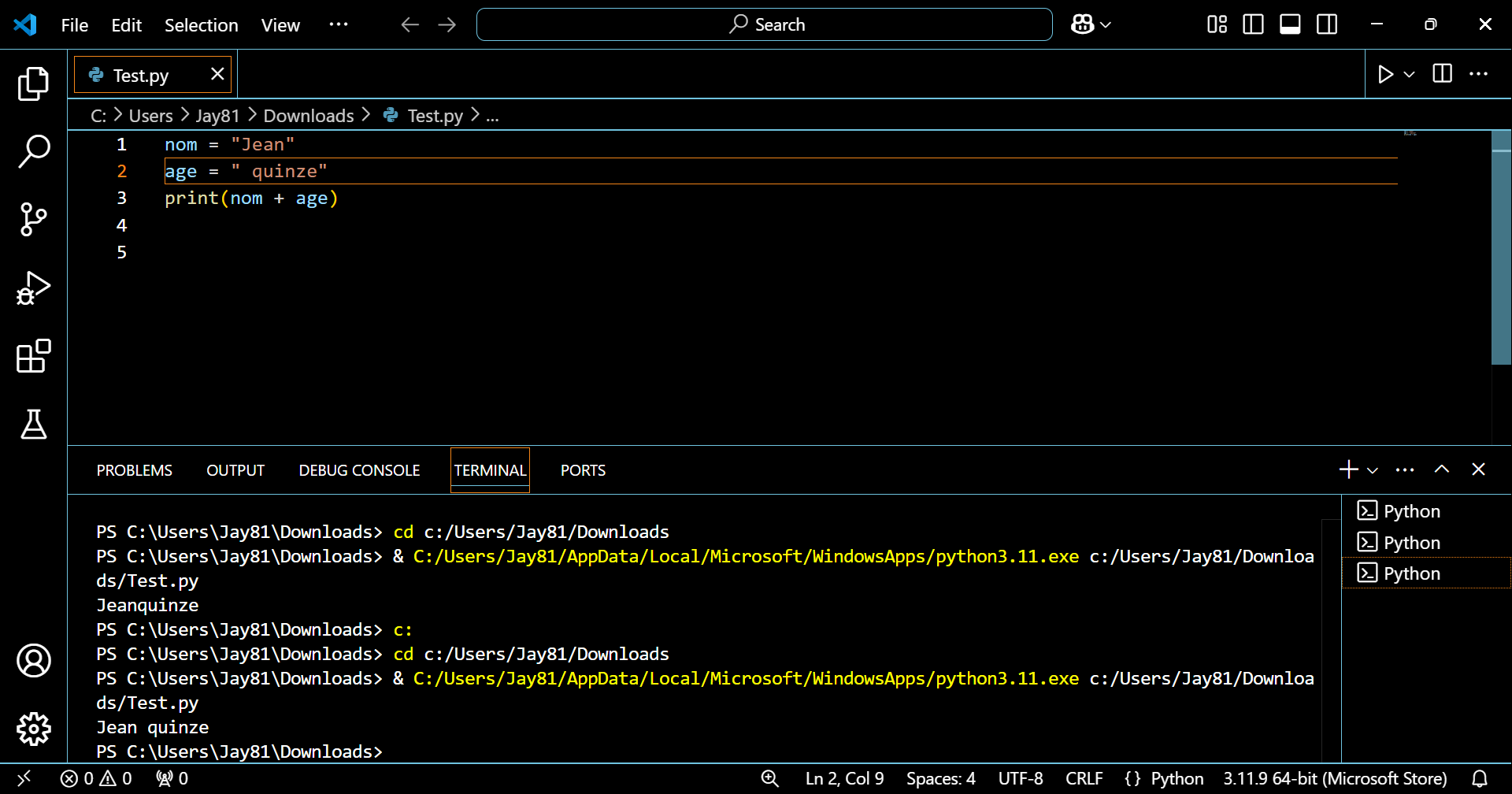This screenshot has width=1512, height=794.
Task: Click the Run Python File play button
Action: click(1385, 74)
